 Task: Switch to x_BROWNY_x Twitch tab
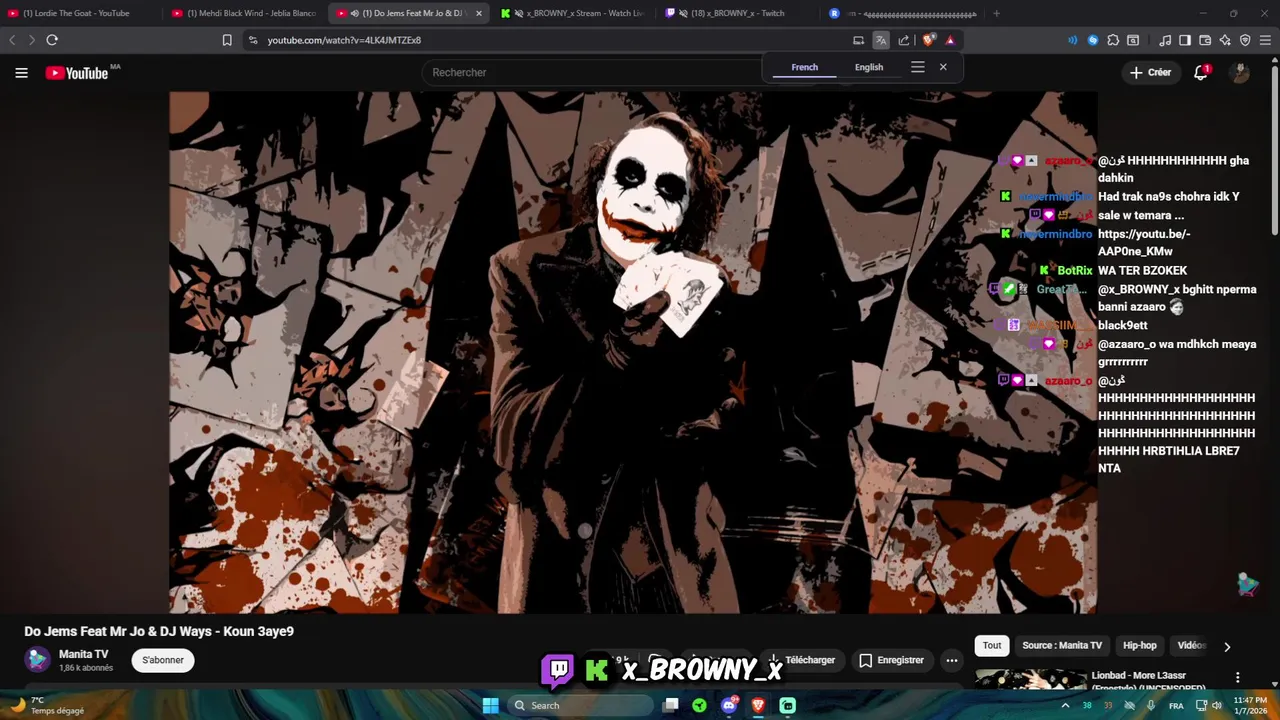click(x=737, y=13)
